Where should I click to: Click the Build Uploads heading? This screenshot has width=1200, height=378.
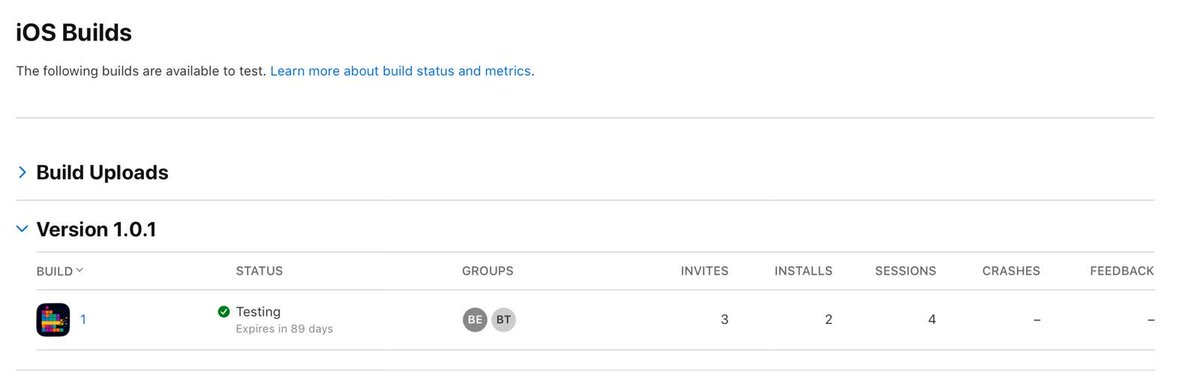102,172
